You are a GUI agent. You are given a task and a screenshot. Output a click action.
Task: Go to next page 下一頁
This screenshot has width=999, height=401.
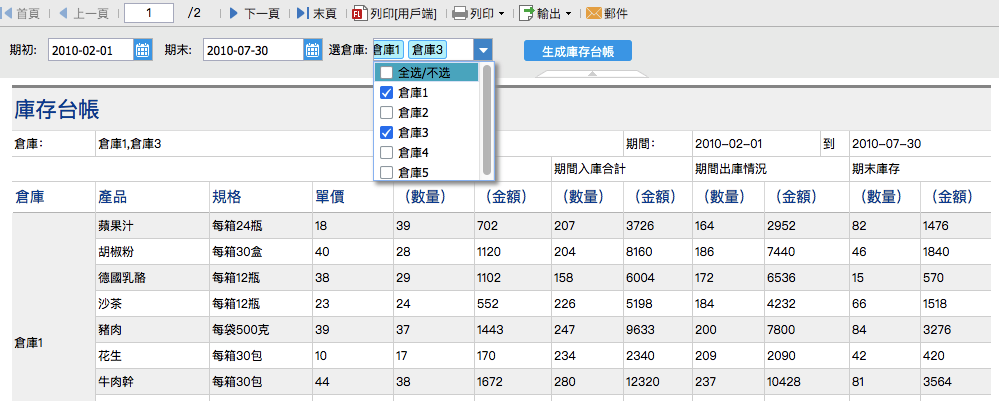pyautogui.click(x=234, y=14)
